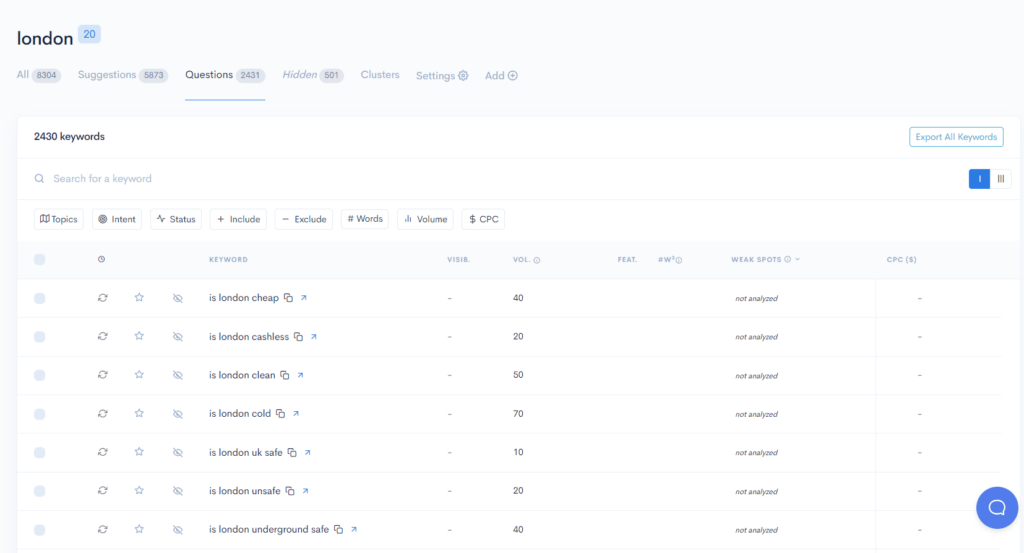Check the 'is london cashless' row checkbox

40,337
